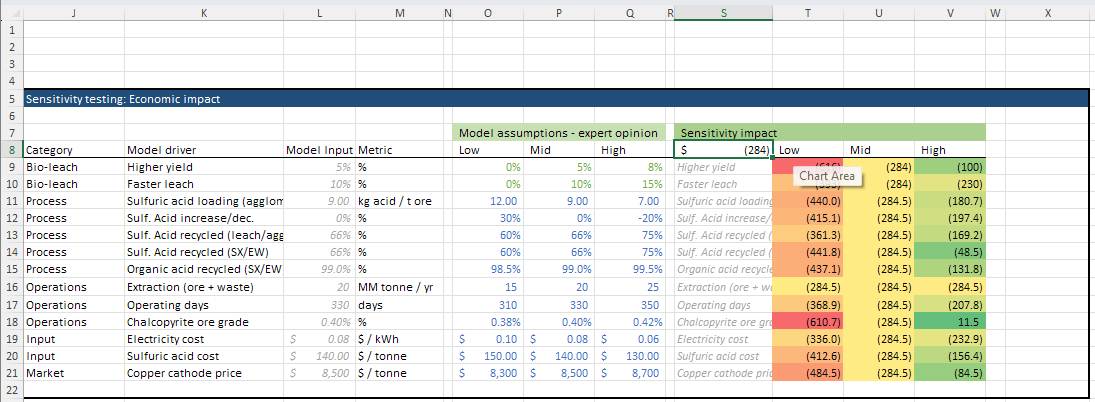Select the row 8 header
This screenshot has width=1095, height=402.
tap(11, 149)
